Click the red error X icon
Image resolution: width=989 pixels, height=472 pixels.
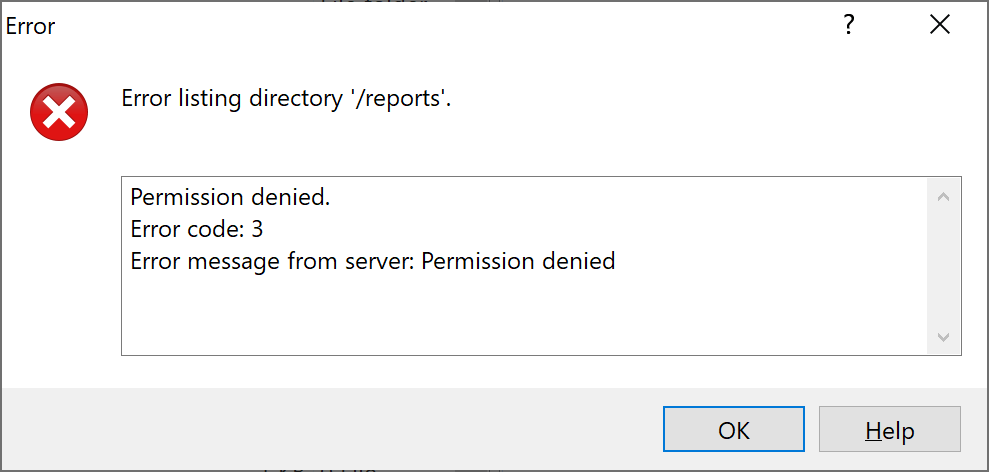tap(59, 111)
